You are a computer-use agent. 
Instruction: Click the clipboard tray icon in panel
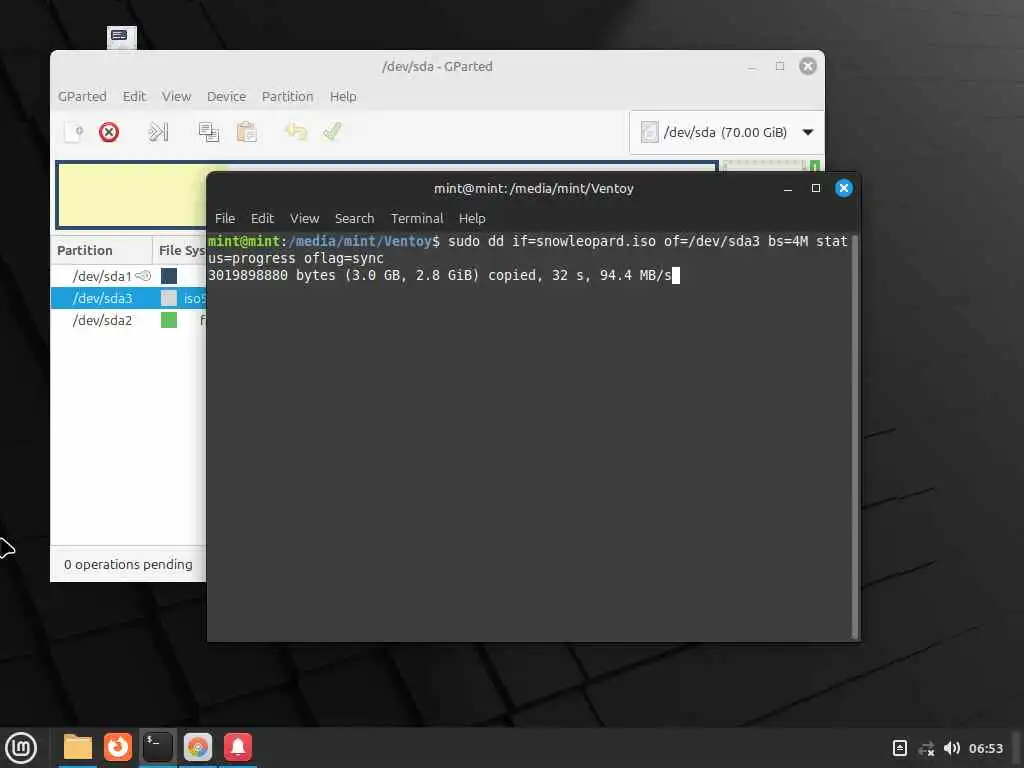click(899, 748)
